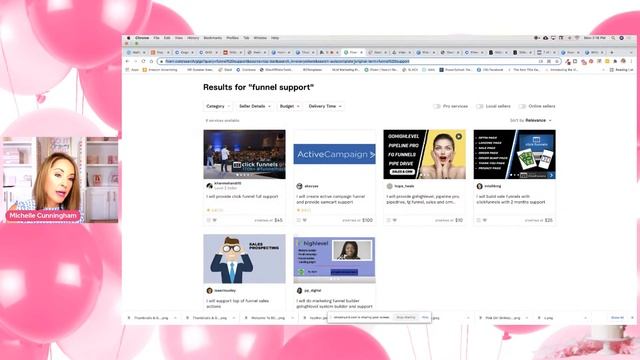The image size is (640, 360).
Task: Open the Delivery Time filter dropdown
Action: pos(325,106)
